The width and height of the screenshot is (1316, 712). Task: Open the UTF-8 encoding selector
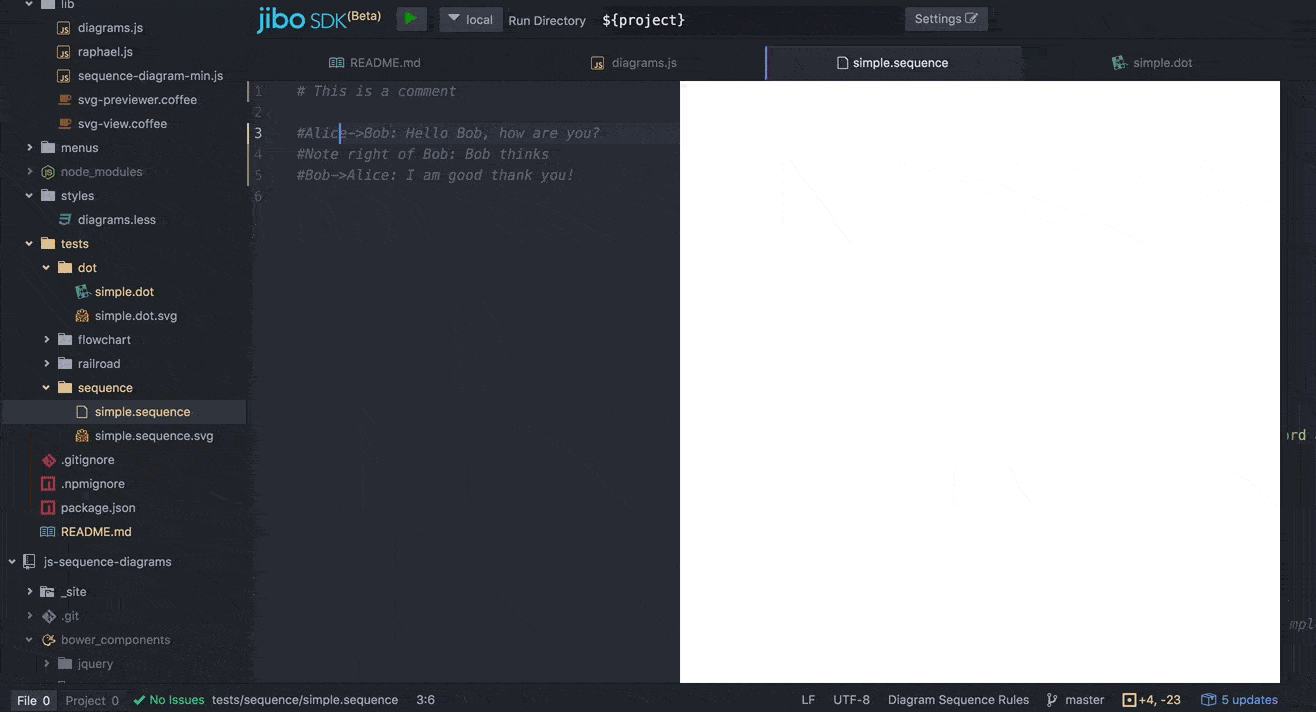(x=851, y=700)
